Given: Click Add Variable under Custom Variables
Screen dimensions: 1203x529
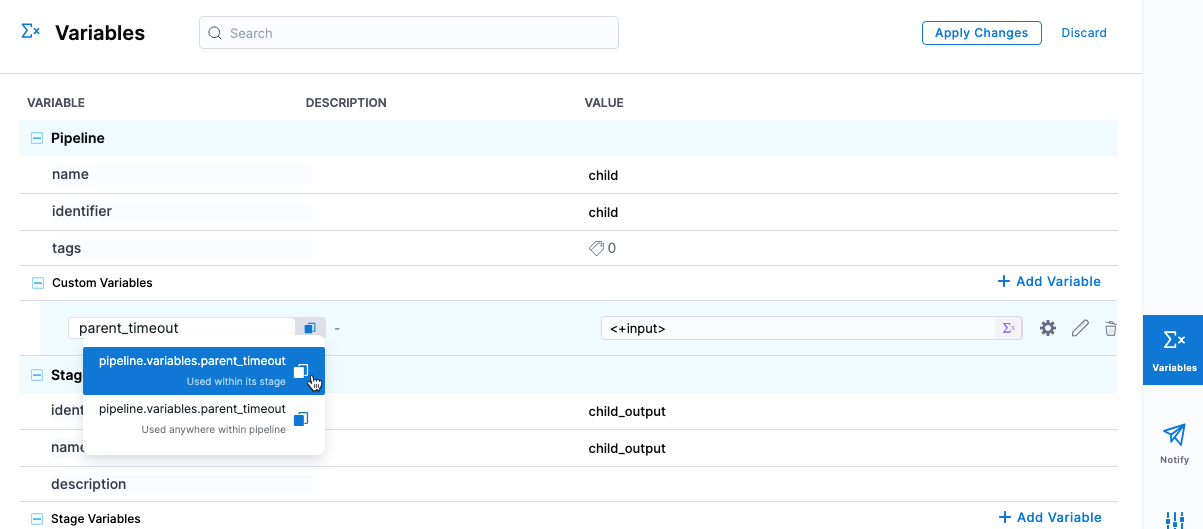Looking at the screenshot, I should point(1049,282).
